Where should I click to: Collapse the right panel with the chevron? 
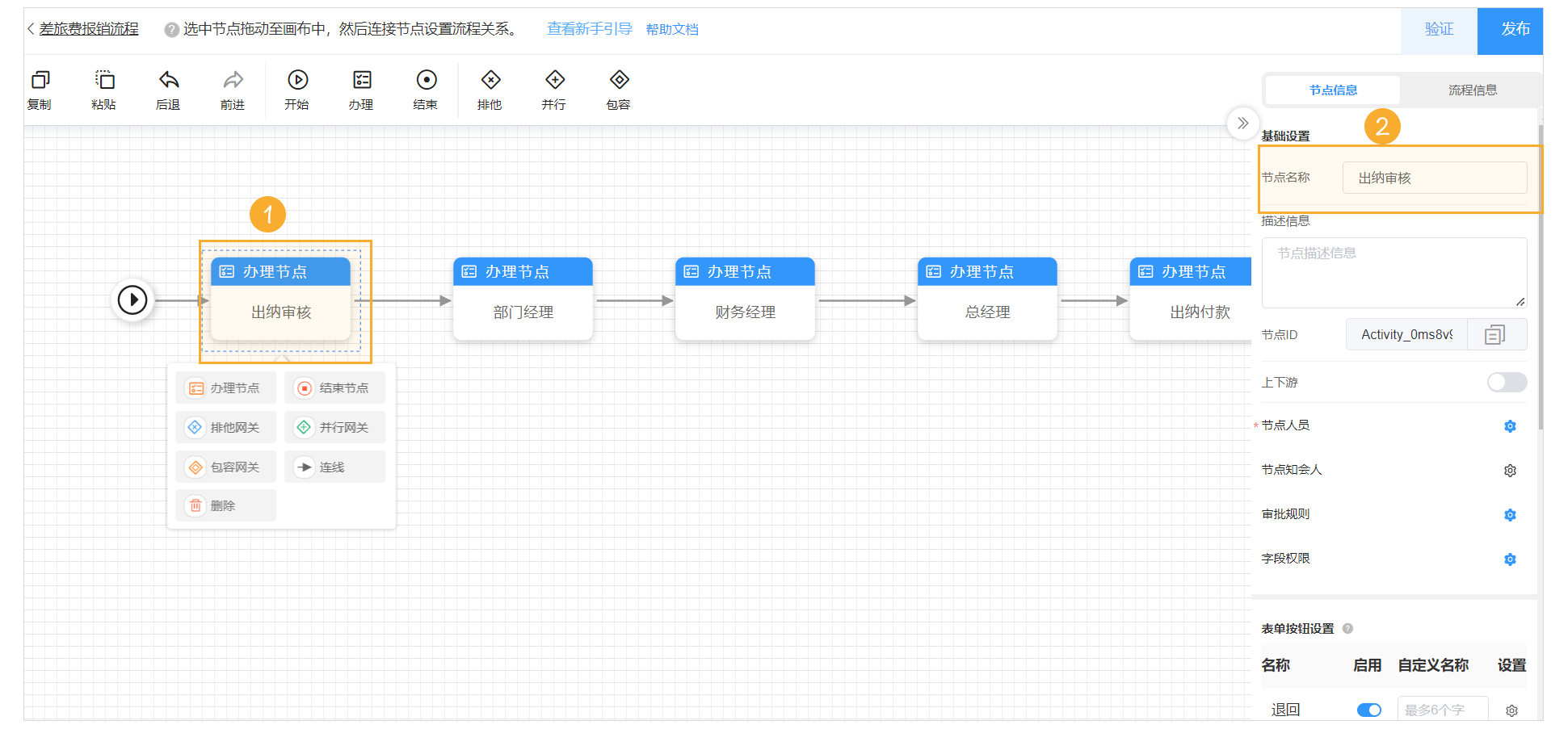pos(1242,124)
